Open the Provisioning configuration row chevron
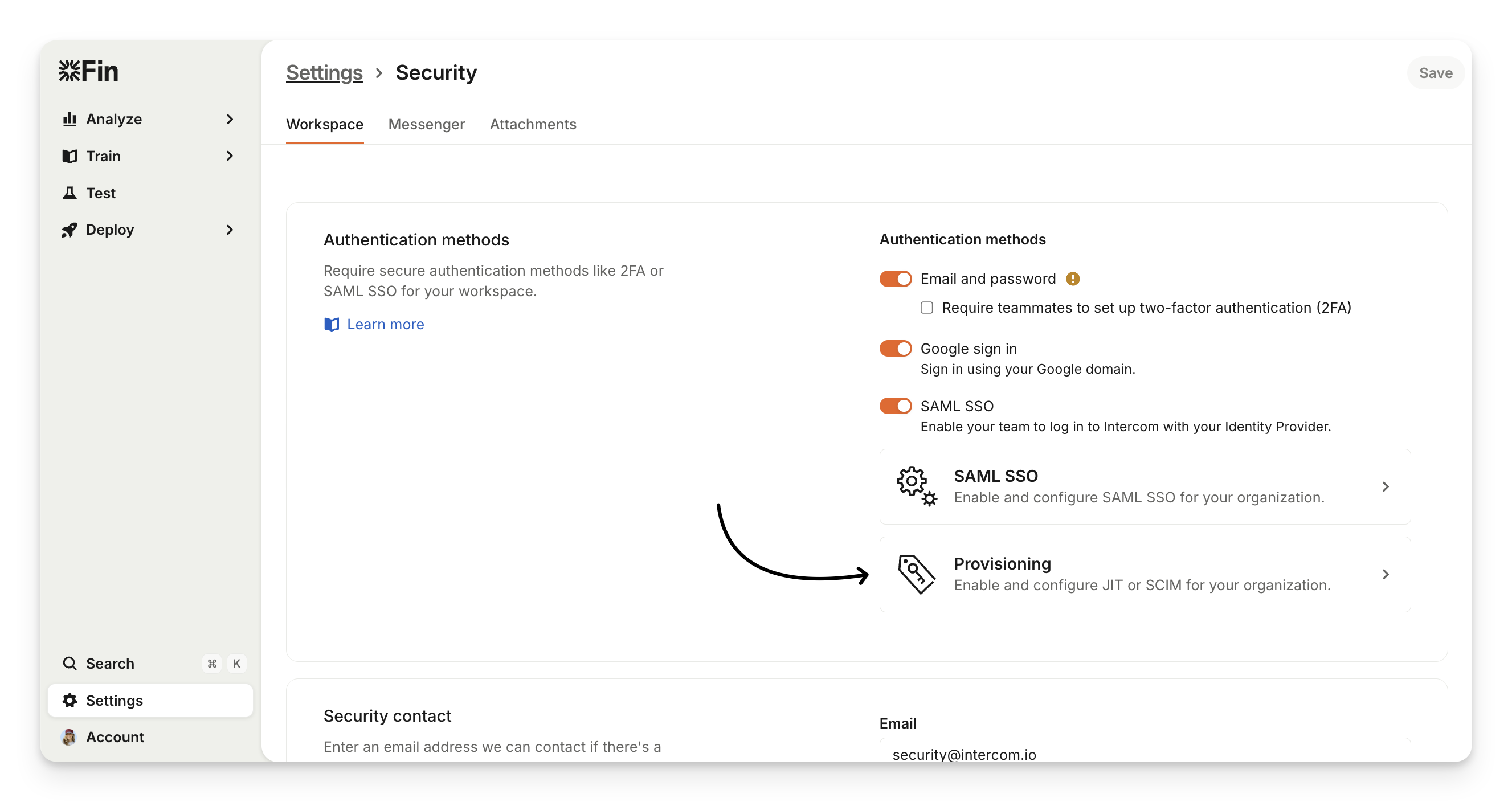The width and height of the screenshot is (1512, 802). [1385, 574]
